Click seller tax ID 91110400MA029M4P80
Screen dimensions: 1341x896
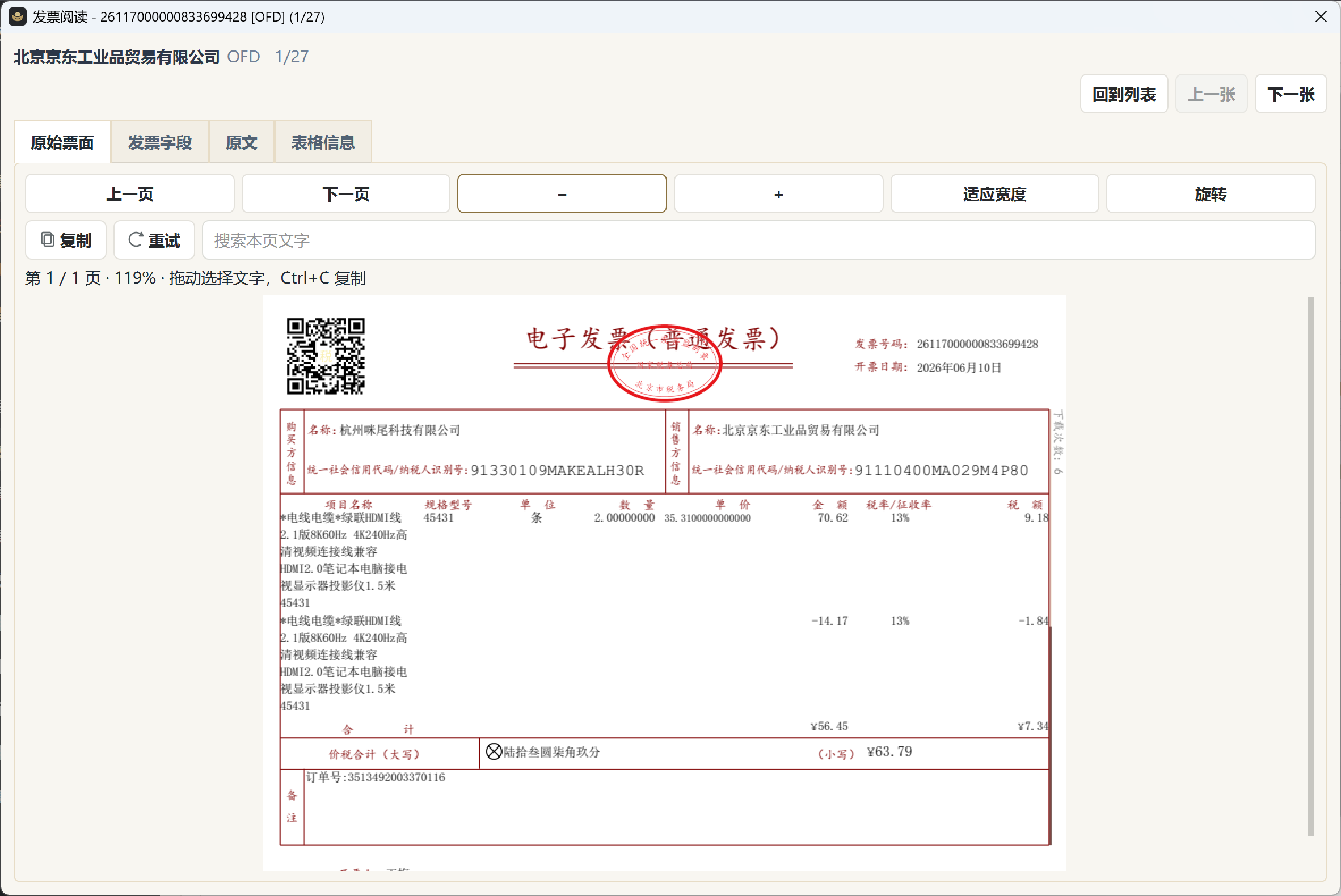(942, 470)
